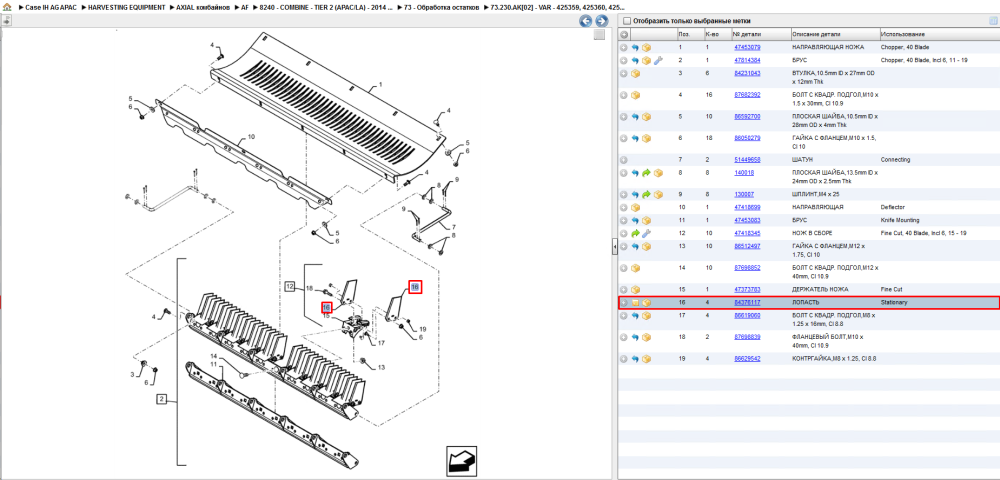The width and height of the screenshot is (1000, 480).
Task: Collapse the parts panel using splitter arrow
Action: click(614, 246)
